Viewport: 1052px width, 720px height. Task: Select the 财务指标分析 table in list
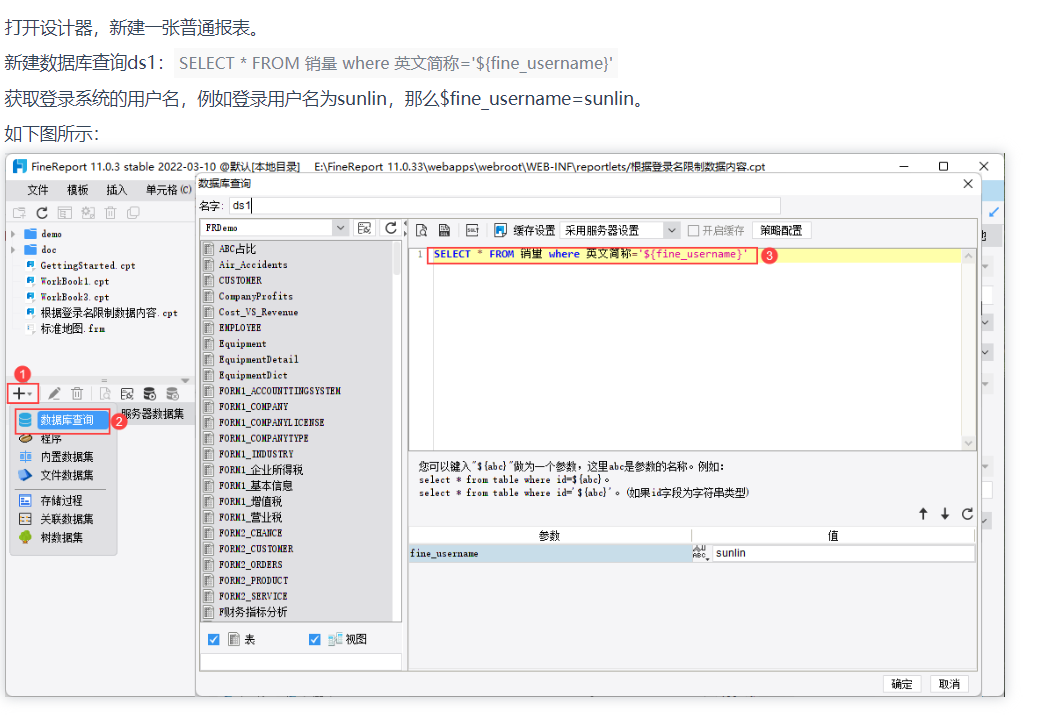(x=253, y=612)
